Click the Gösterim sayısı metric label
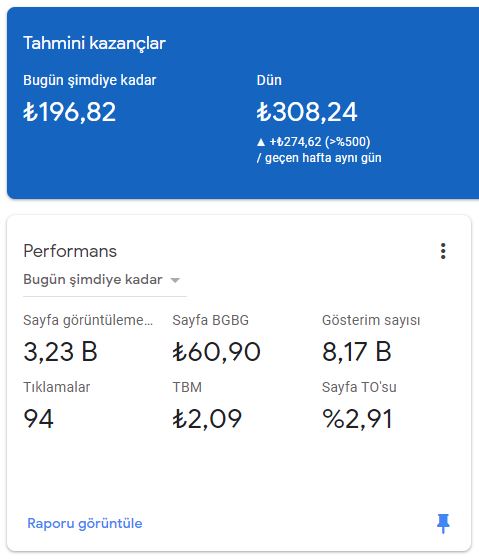The height and width of the screenshot is (559, 479). [x=371, y=320]
